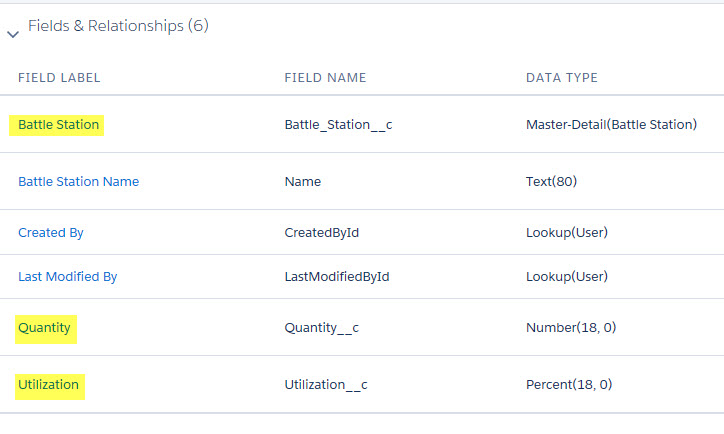Viewport: 724px width, 434px height.
Task: Select the Battle_Station__c field name cell
Action: coord(345,125)
